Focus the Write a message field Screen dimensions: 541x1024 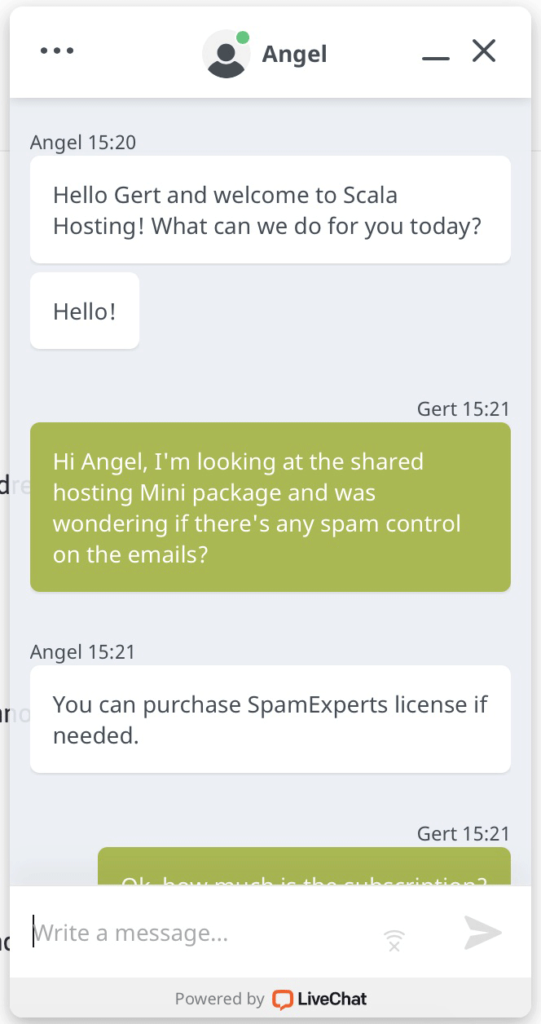[x=203, y=933]
